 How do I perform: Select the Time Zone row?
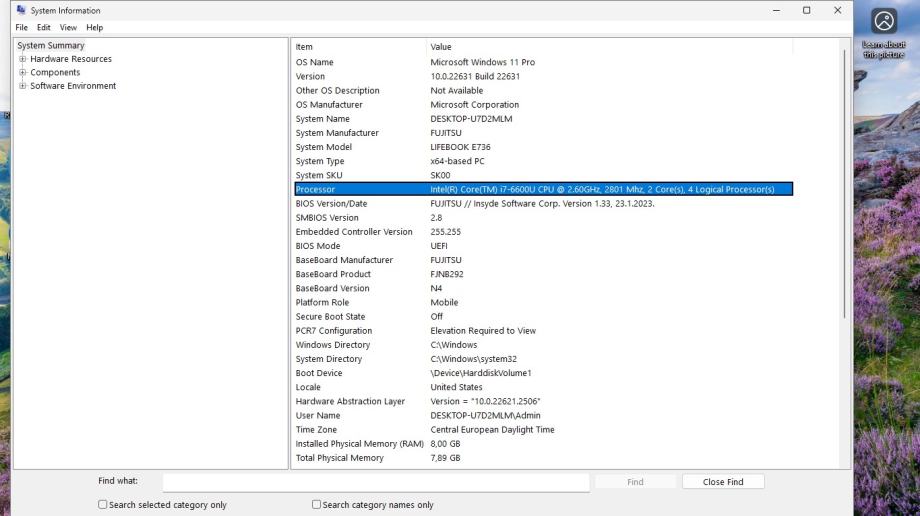(543, 429)
